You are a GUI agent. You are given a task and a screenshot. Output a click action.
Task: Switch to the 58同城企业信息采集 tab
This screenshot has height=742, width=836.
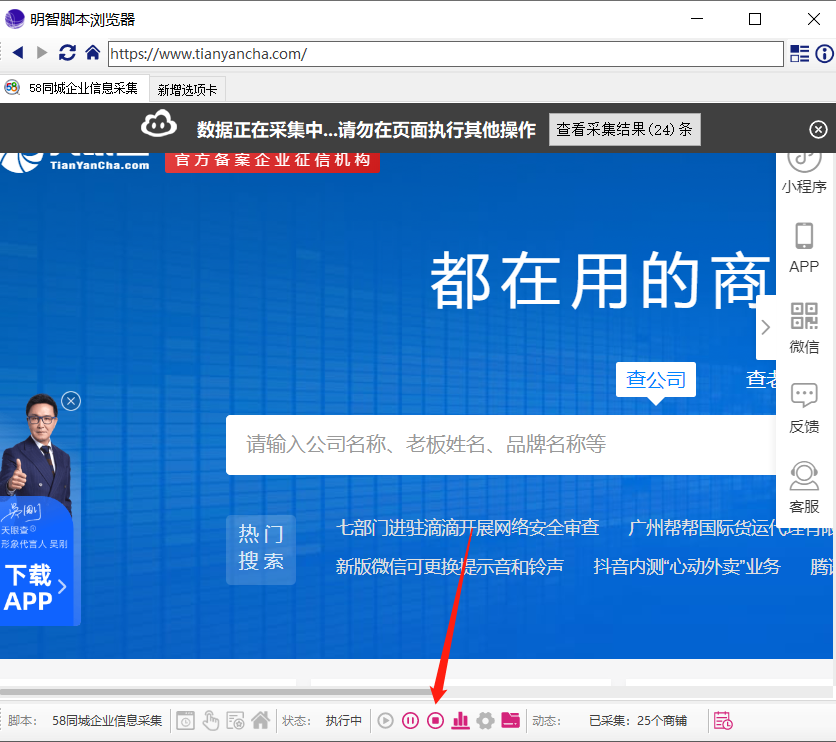[x=74, y=88]
